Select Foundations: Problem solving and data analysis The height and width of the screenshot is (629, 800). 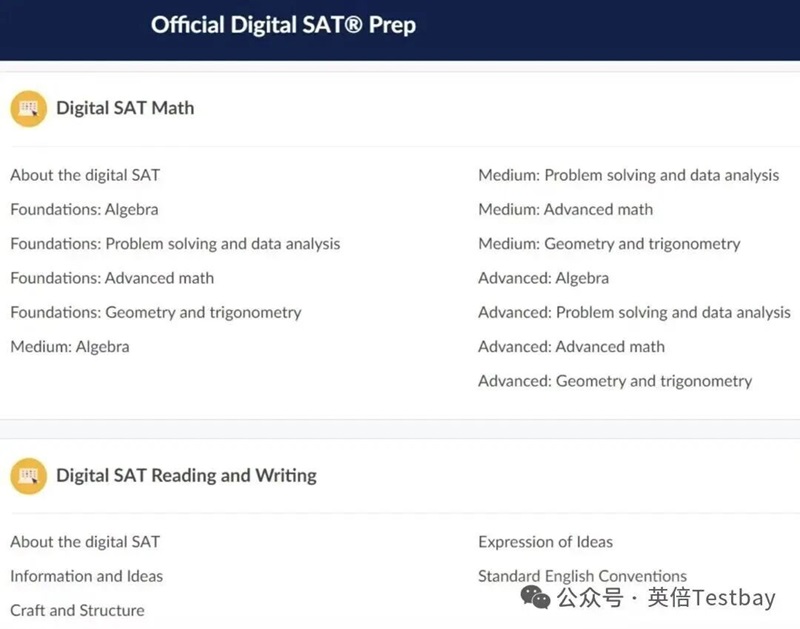pyautogui.click(x=175, y=244)
